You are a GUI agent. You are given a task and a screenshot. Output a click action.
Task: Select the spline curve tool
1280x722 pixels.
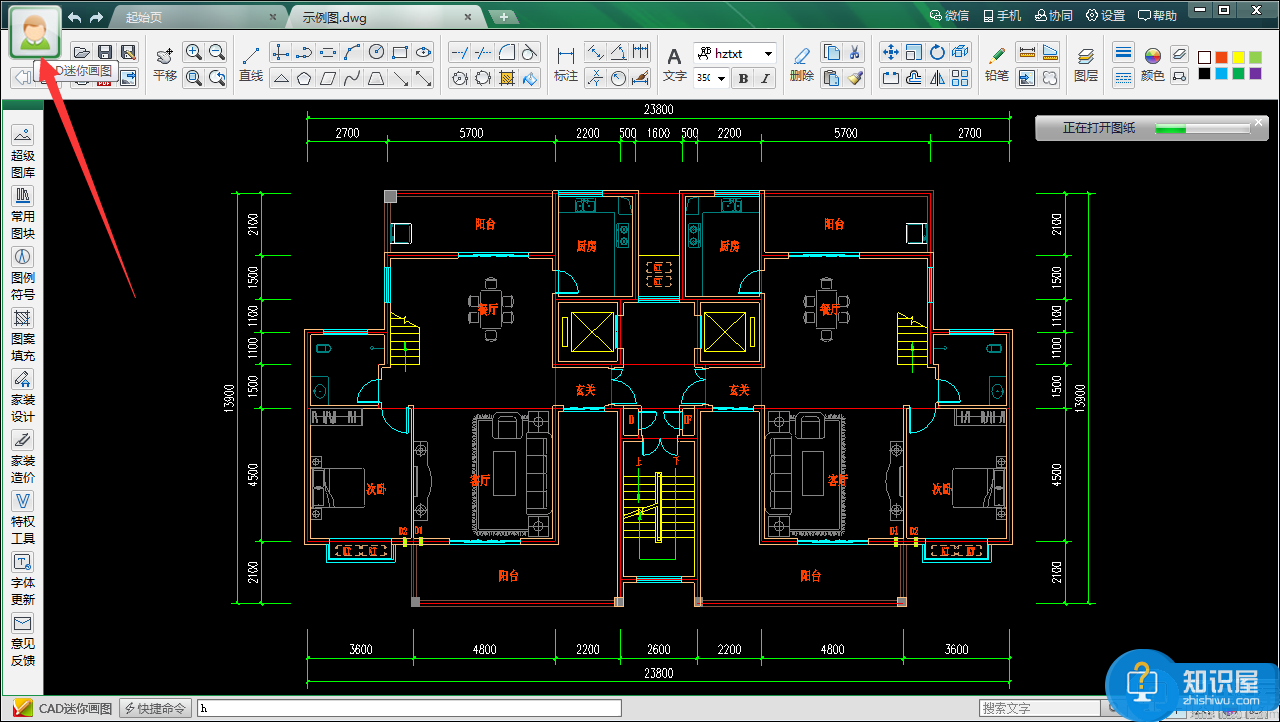coord(352,77)
